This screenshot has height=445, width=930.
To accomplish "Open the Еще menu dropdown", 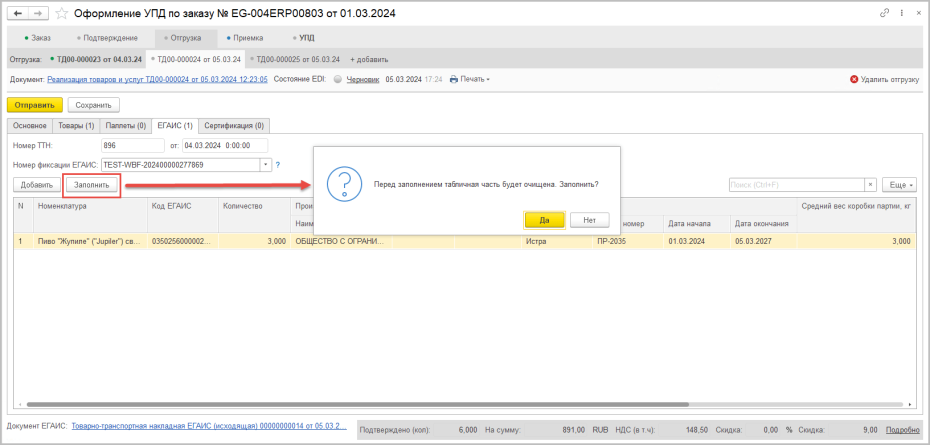I will (x=900, y=185).
